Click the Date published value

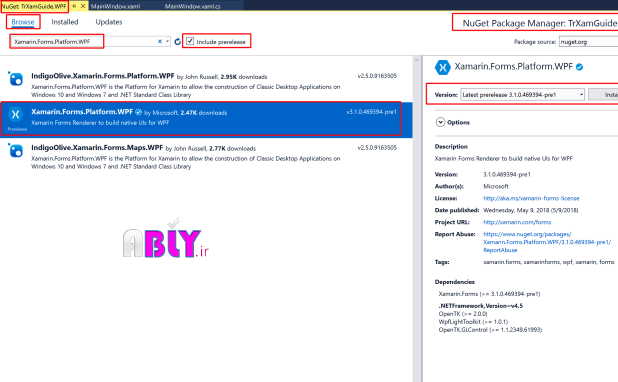point(531,211)
